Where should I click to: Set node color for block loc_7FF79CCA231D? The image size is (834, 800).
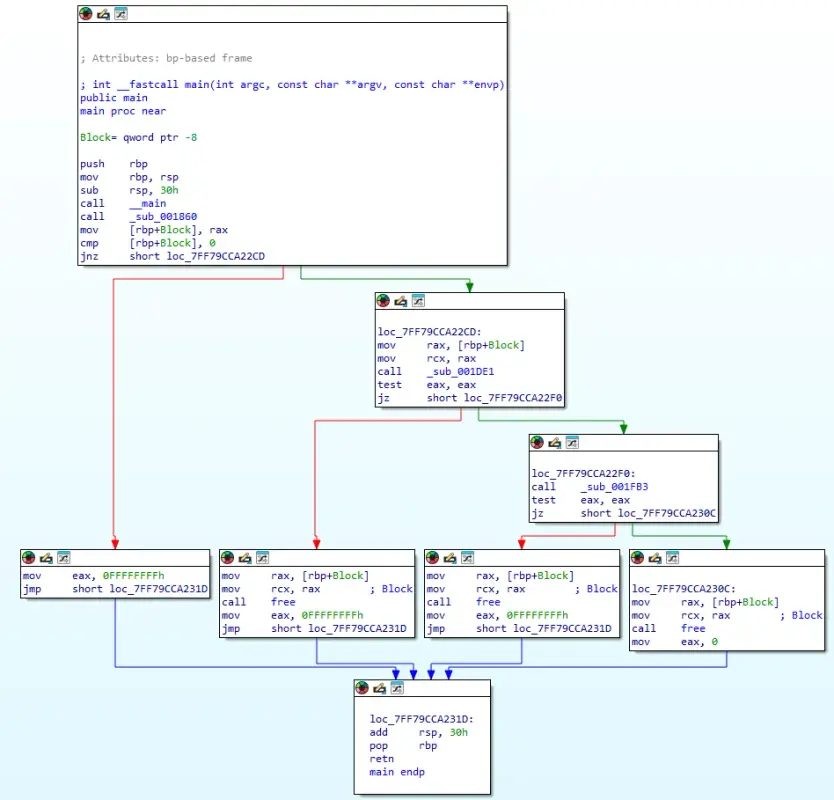362,688
